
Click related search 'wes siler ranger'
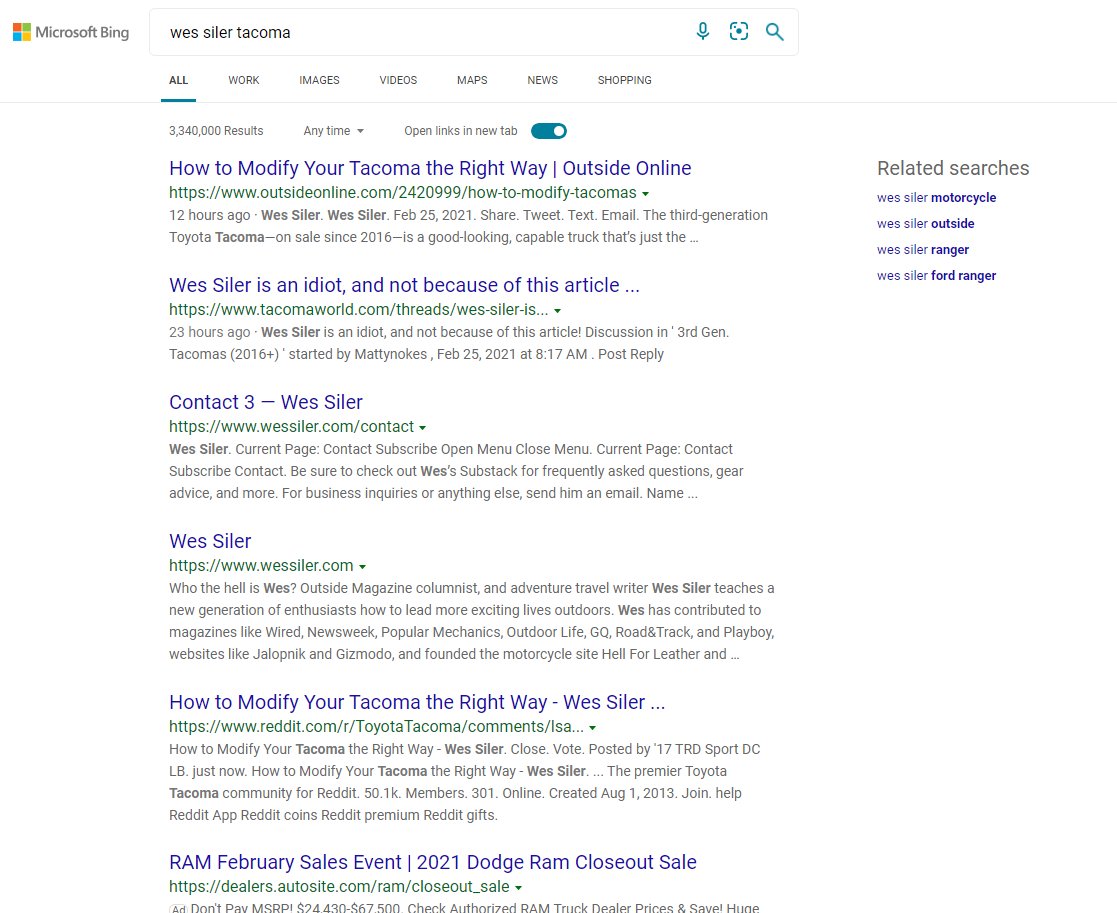[x=923, y=249]
